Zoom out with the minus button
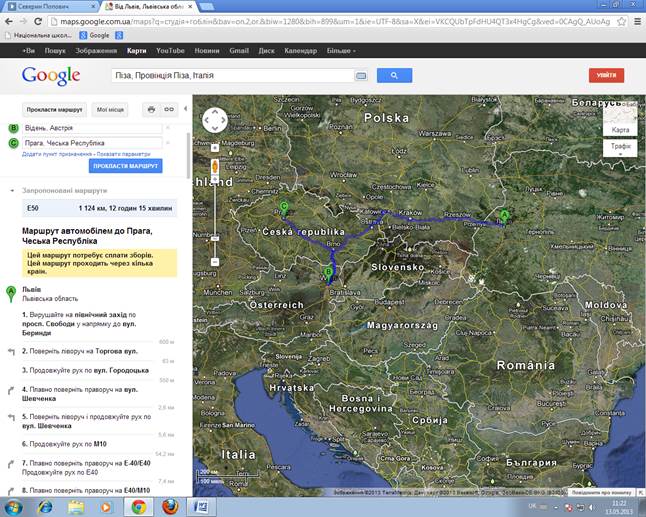This screenshot has width=646, height=517. click(215, 262)
